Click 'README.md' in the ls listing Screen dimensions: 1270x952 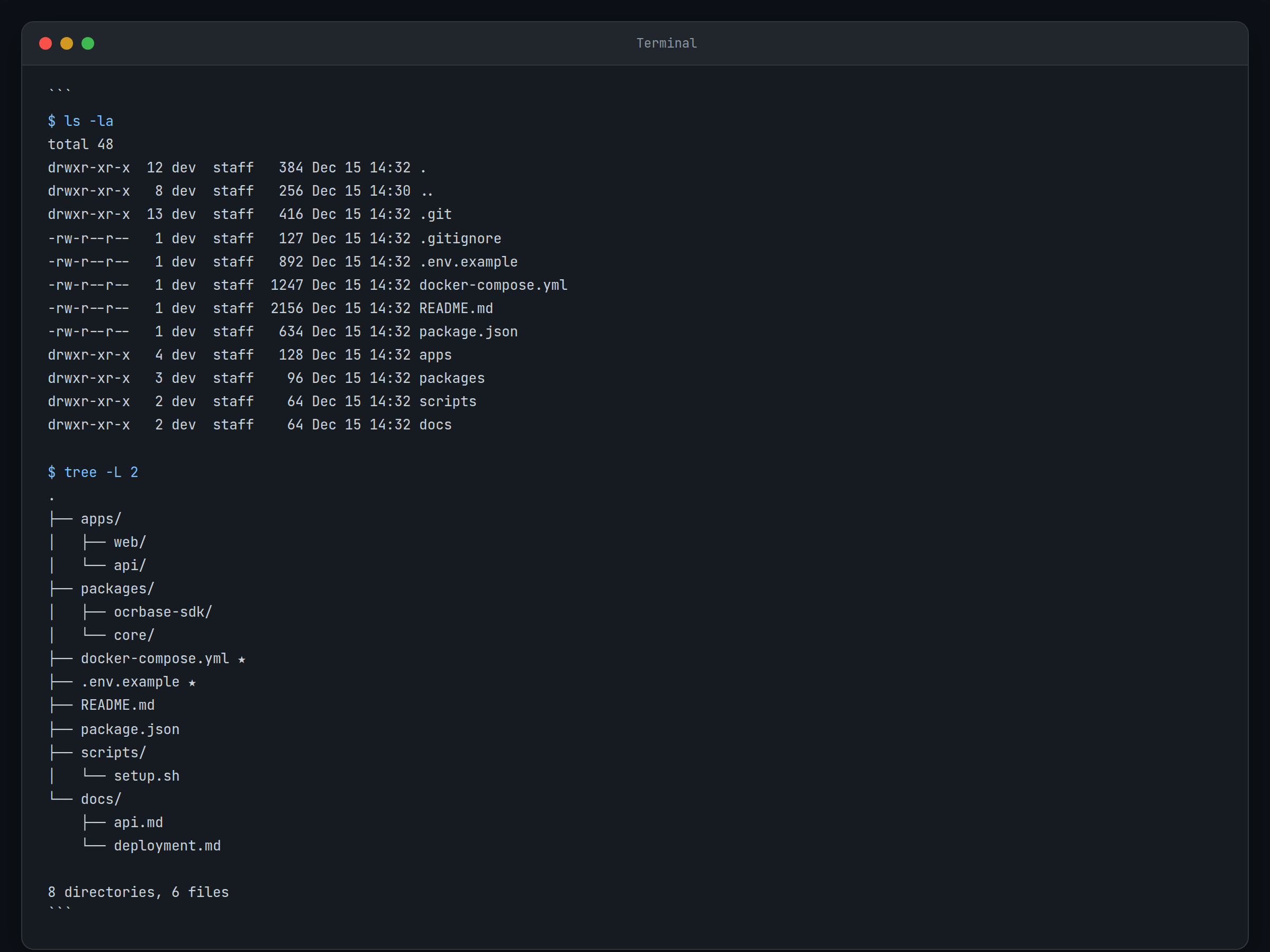pos(456,309)
